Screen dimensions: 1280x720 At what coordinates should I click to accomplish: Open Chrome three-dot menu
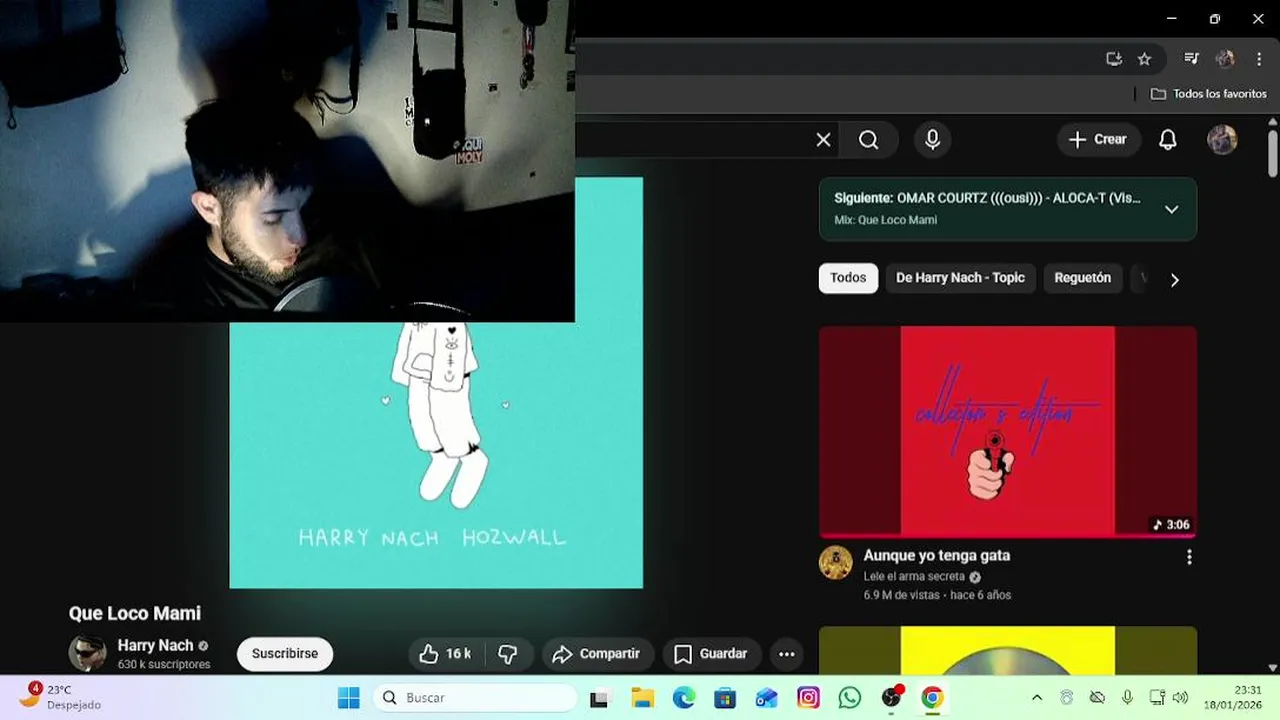click(1259, 59)
